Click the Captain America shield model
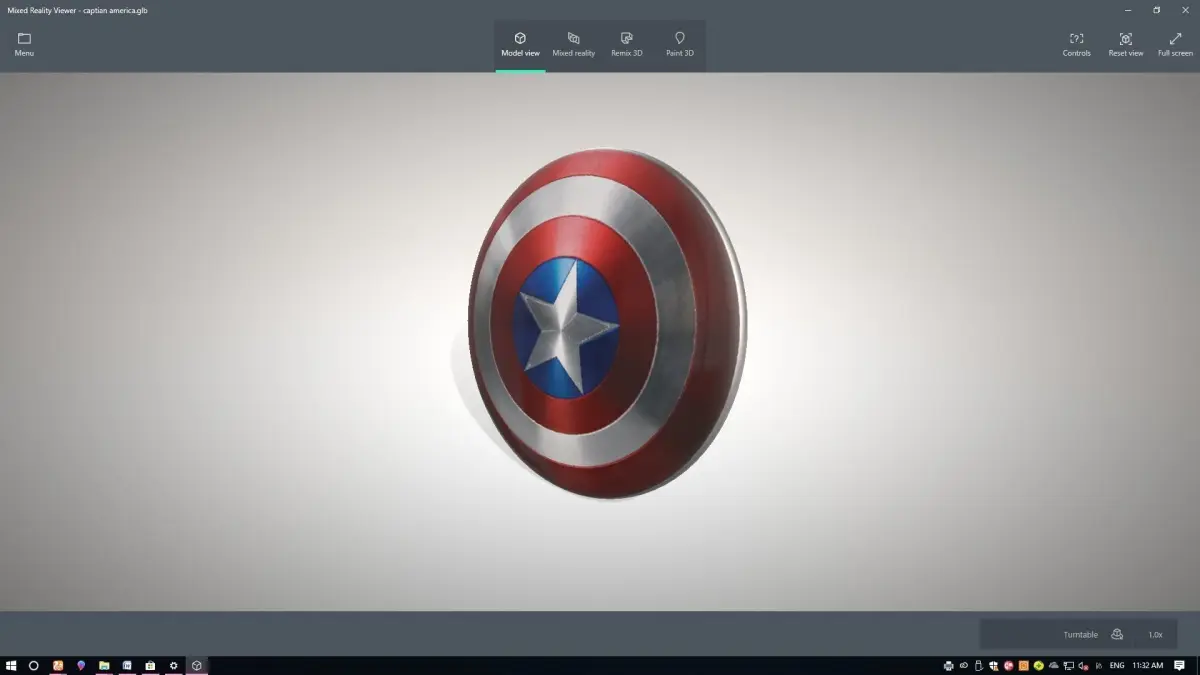 [607, 323]
